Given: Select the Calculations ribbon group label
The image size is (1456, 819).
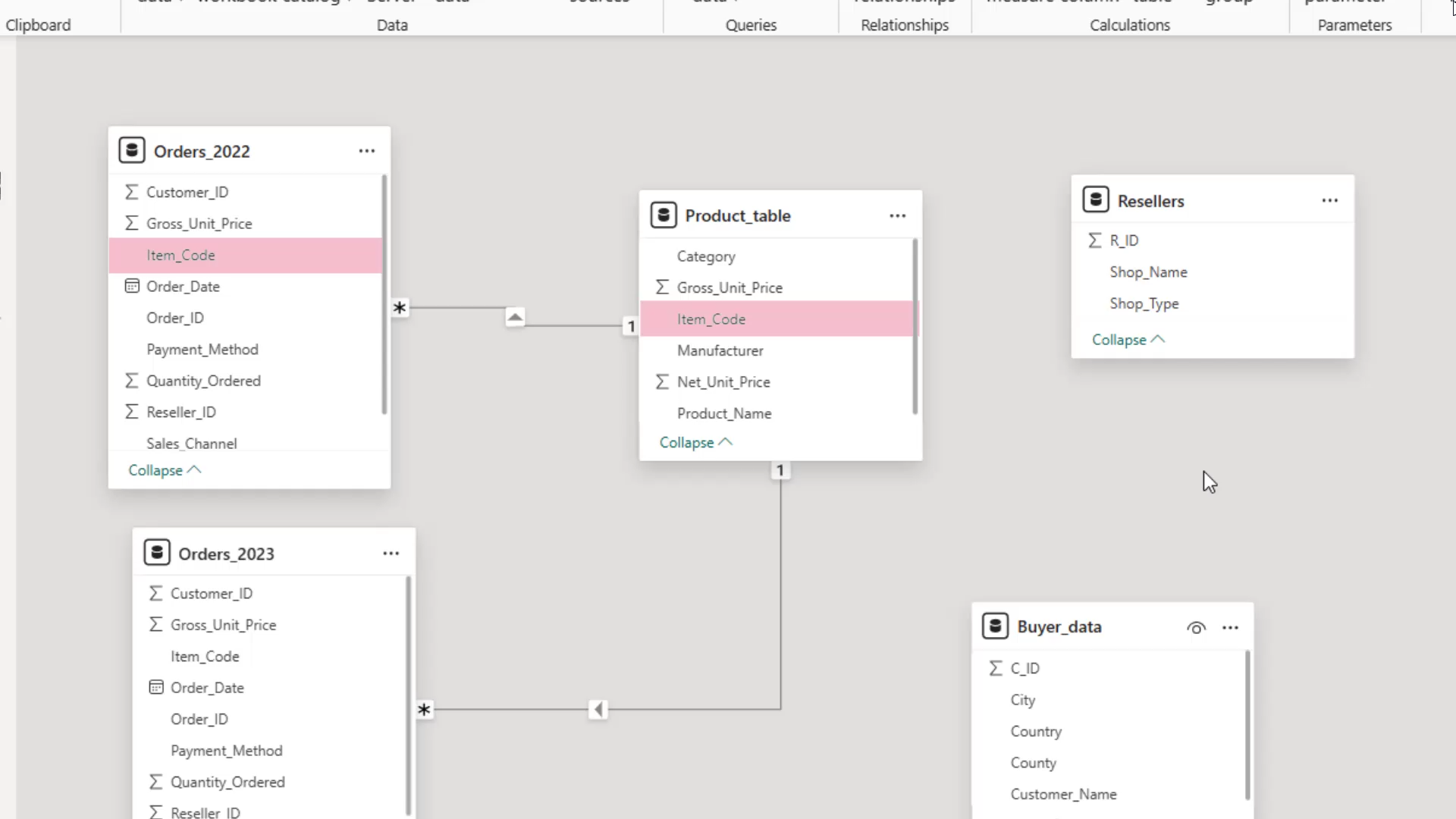Looking at the screenshot, I should point(1130,25).
